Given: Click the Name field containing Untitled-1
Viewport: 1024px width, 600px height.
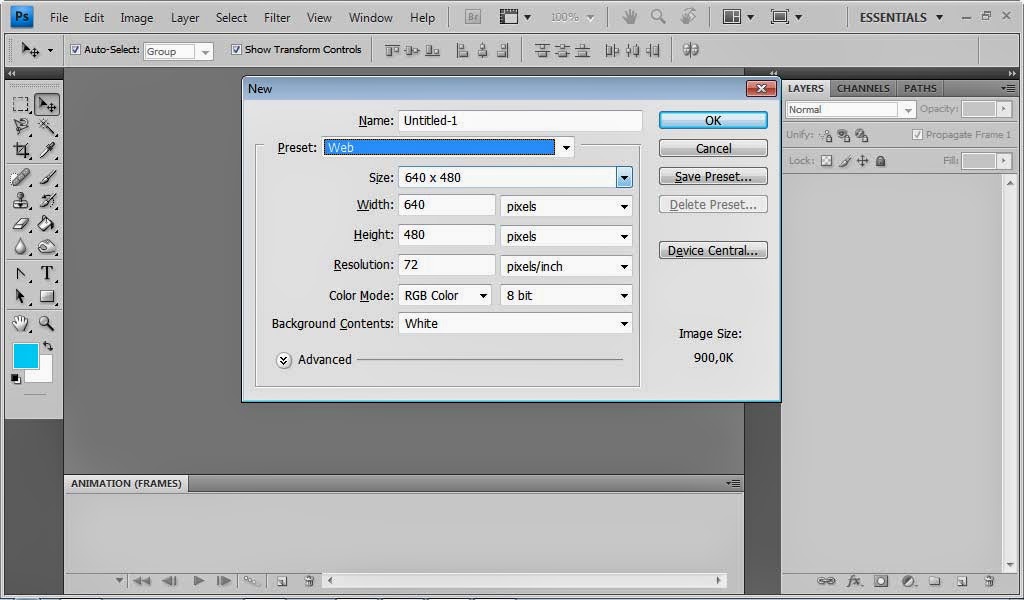Looking at the screenshot, I should [x=519, y=120].
